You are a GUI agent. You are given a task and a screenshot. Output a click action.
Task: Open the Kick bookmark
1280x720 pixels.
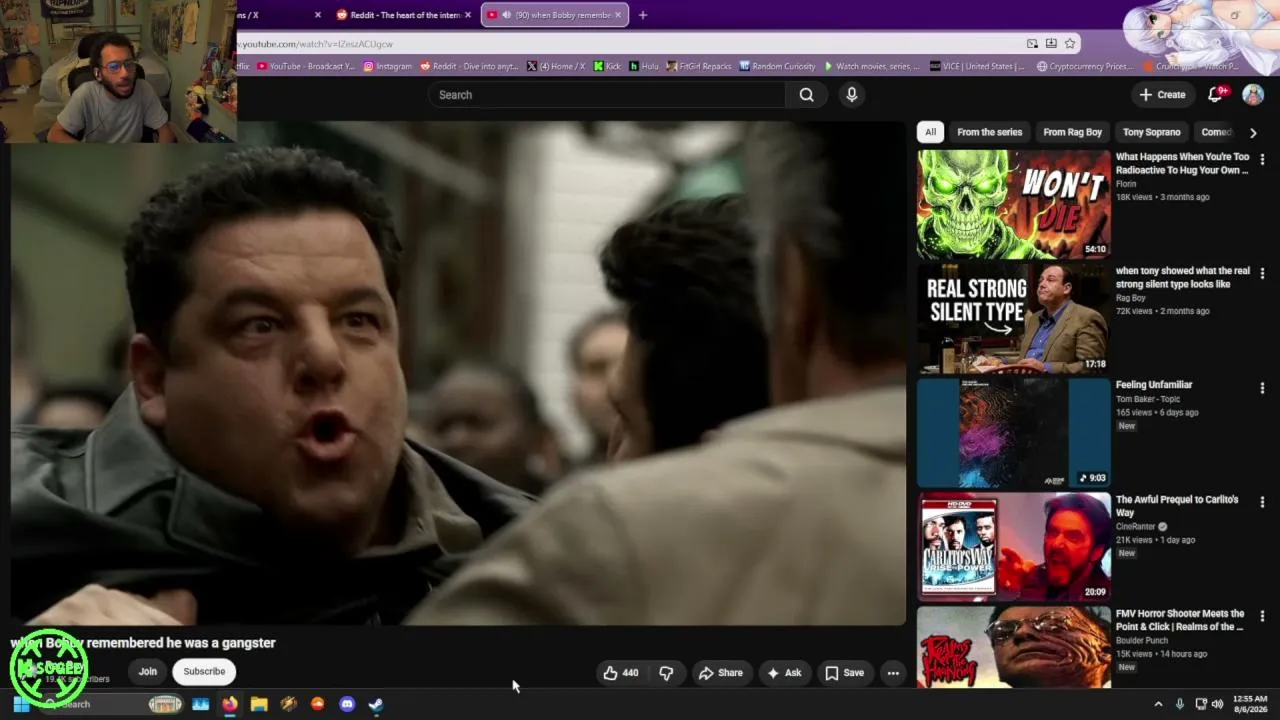[x=607, y=66]
